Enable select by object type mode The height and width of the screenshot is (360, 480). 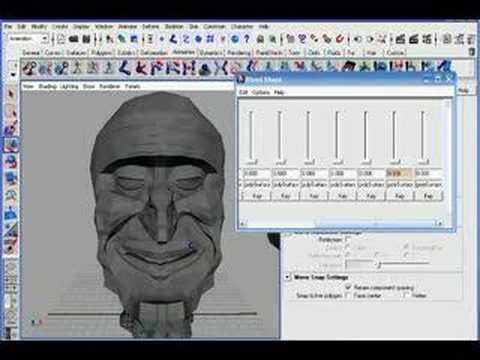point(122,39)
